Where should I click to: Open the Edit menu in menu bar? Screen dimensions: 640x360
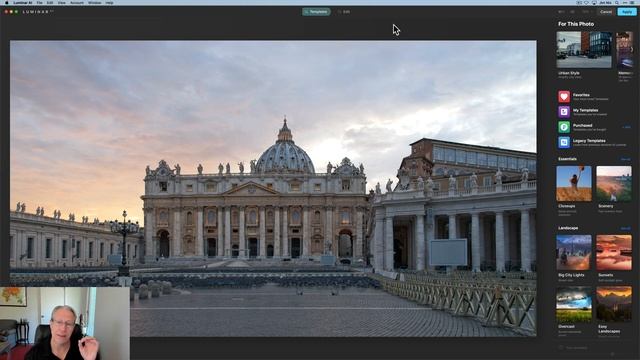coord(50,2)
